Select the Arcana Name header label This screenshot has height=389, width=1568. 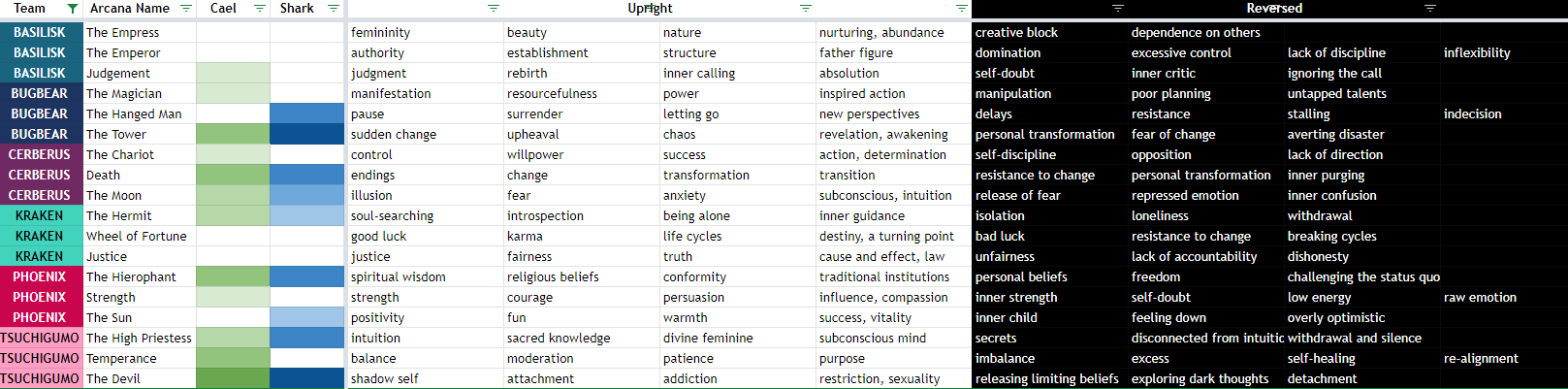point(130,9)
